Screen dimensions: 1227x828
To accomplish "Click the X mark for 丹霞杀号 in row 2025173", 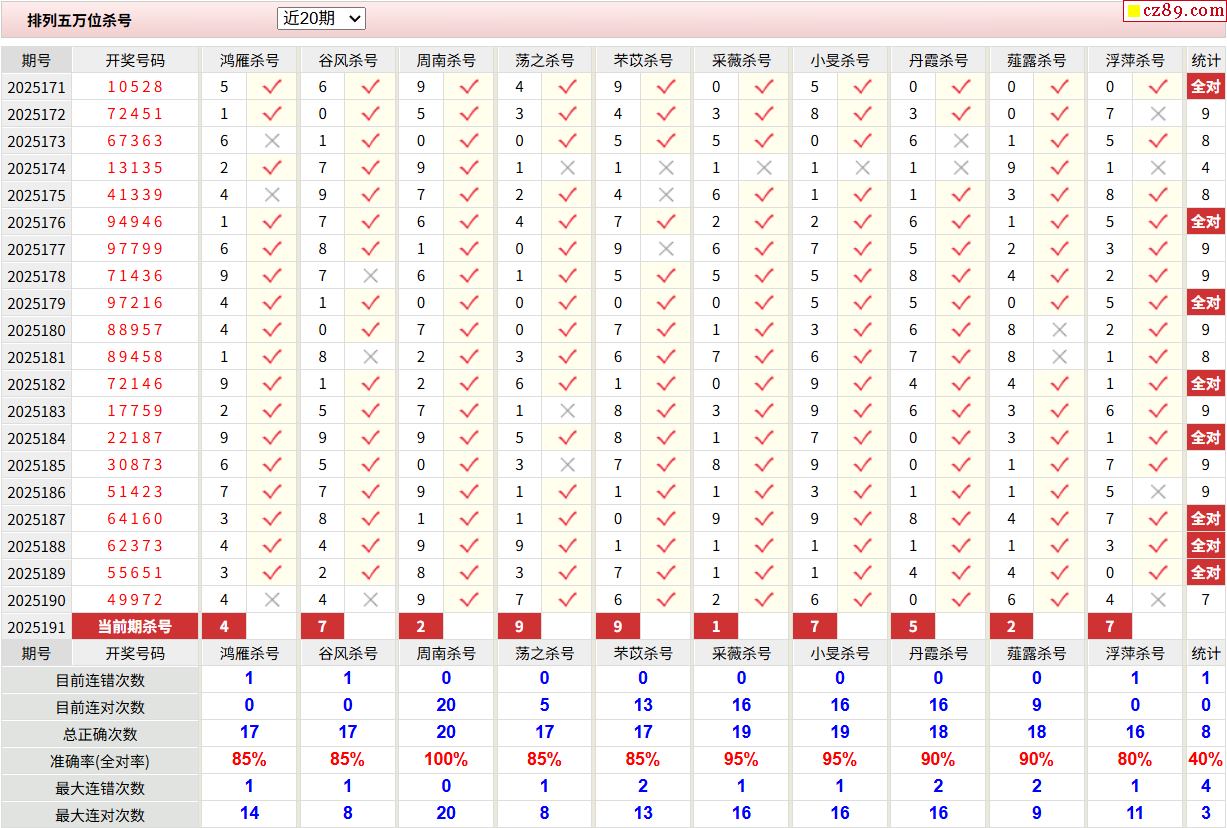I will coord(961,141).
